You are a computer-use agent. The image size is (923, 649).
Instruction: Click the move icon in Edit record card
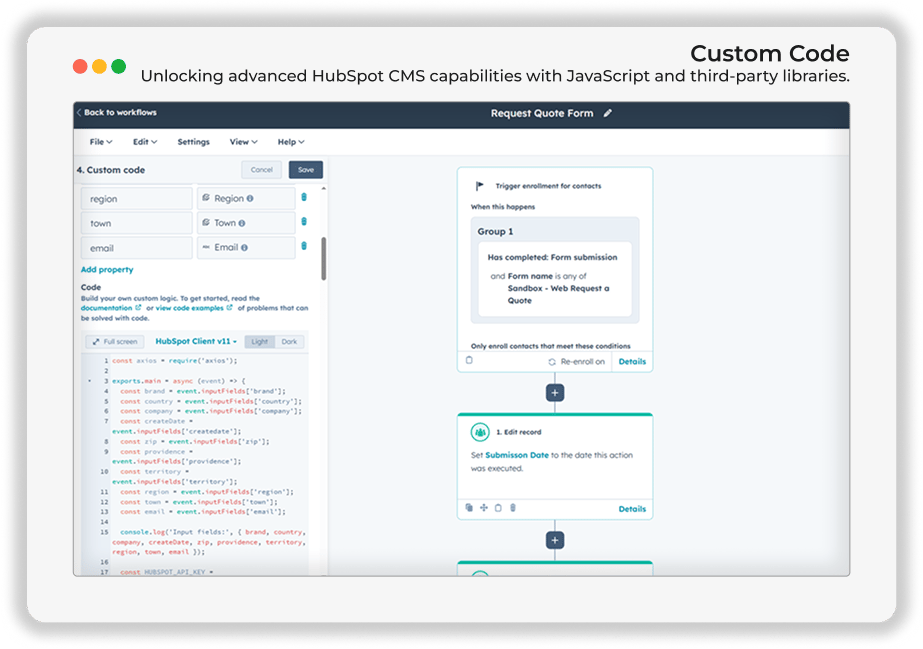pos(483,507)
